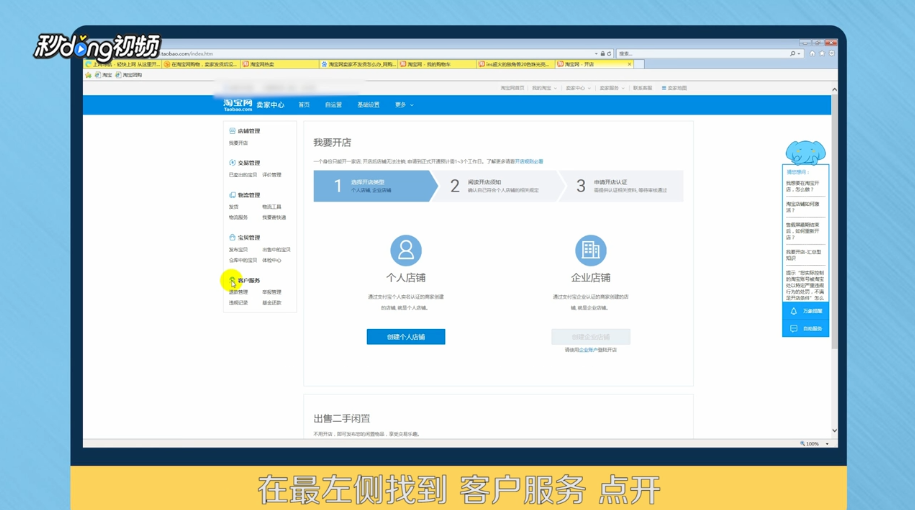Click the browser address bar URL
Screen dimensions: 915x510
click(187, 54)
